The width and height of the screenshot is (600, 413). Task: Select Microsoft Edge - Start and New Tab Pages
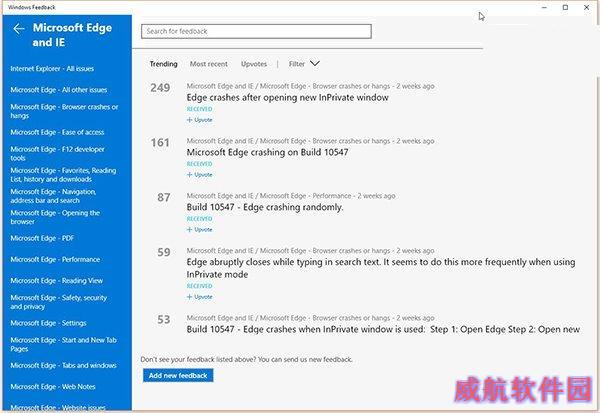click(x=64, y=344)
